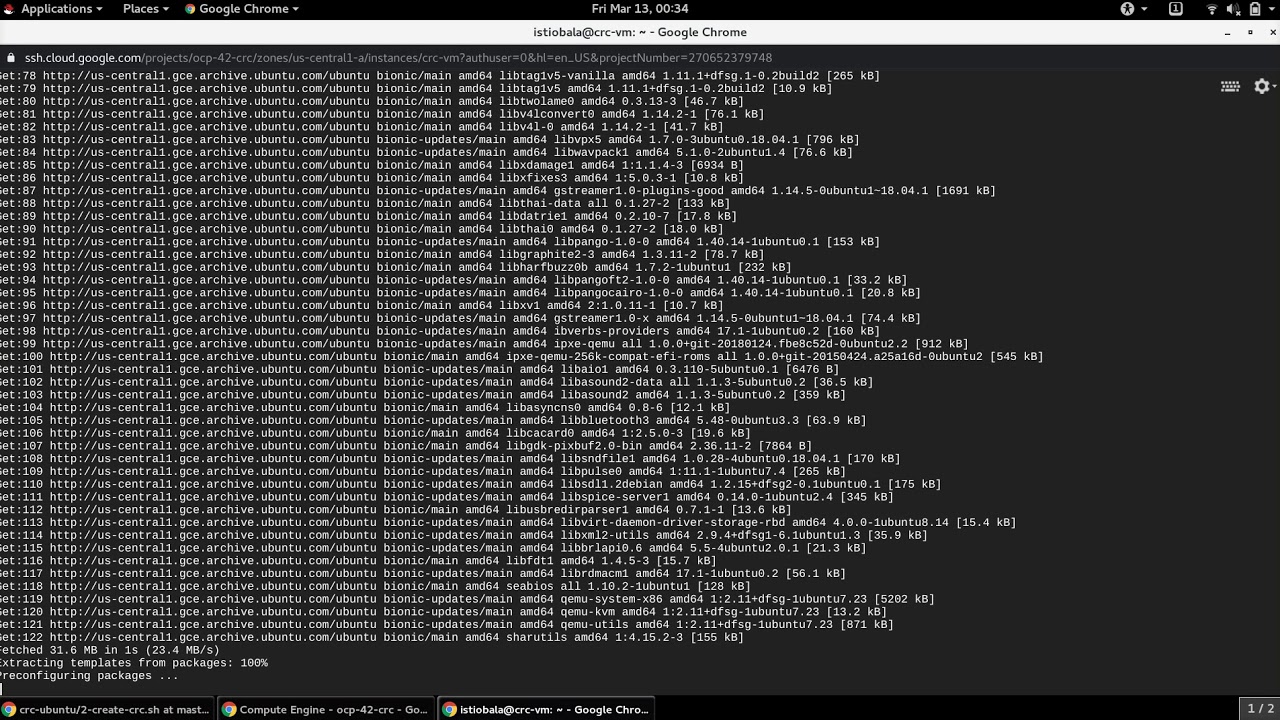Open the SSH terminal settings gear
Viewport: 1280px width, 720px height.
pyautogui.click(x=1262, y=86)
